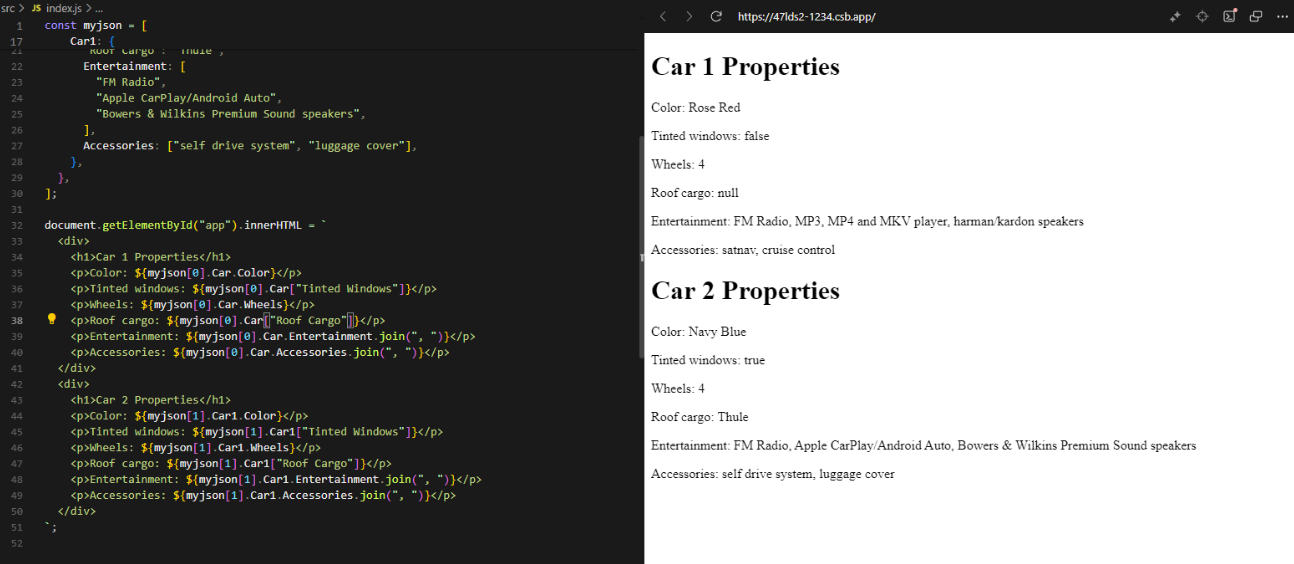Click the sparkle icon in preview toolbar
1294x564 pixels.
click(1176, 16)
